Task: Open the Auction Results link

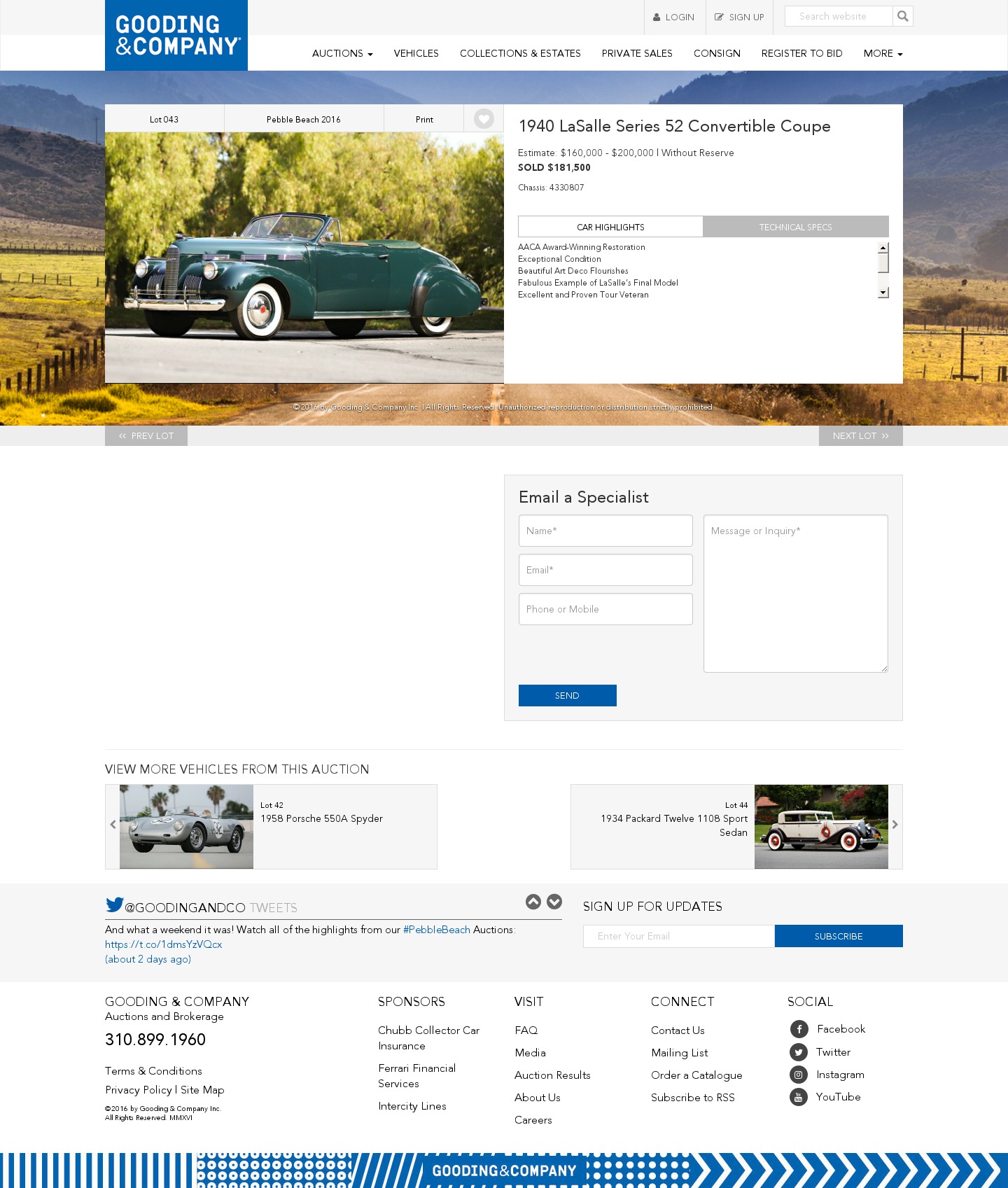Action: (552, 1075)
